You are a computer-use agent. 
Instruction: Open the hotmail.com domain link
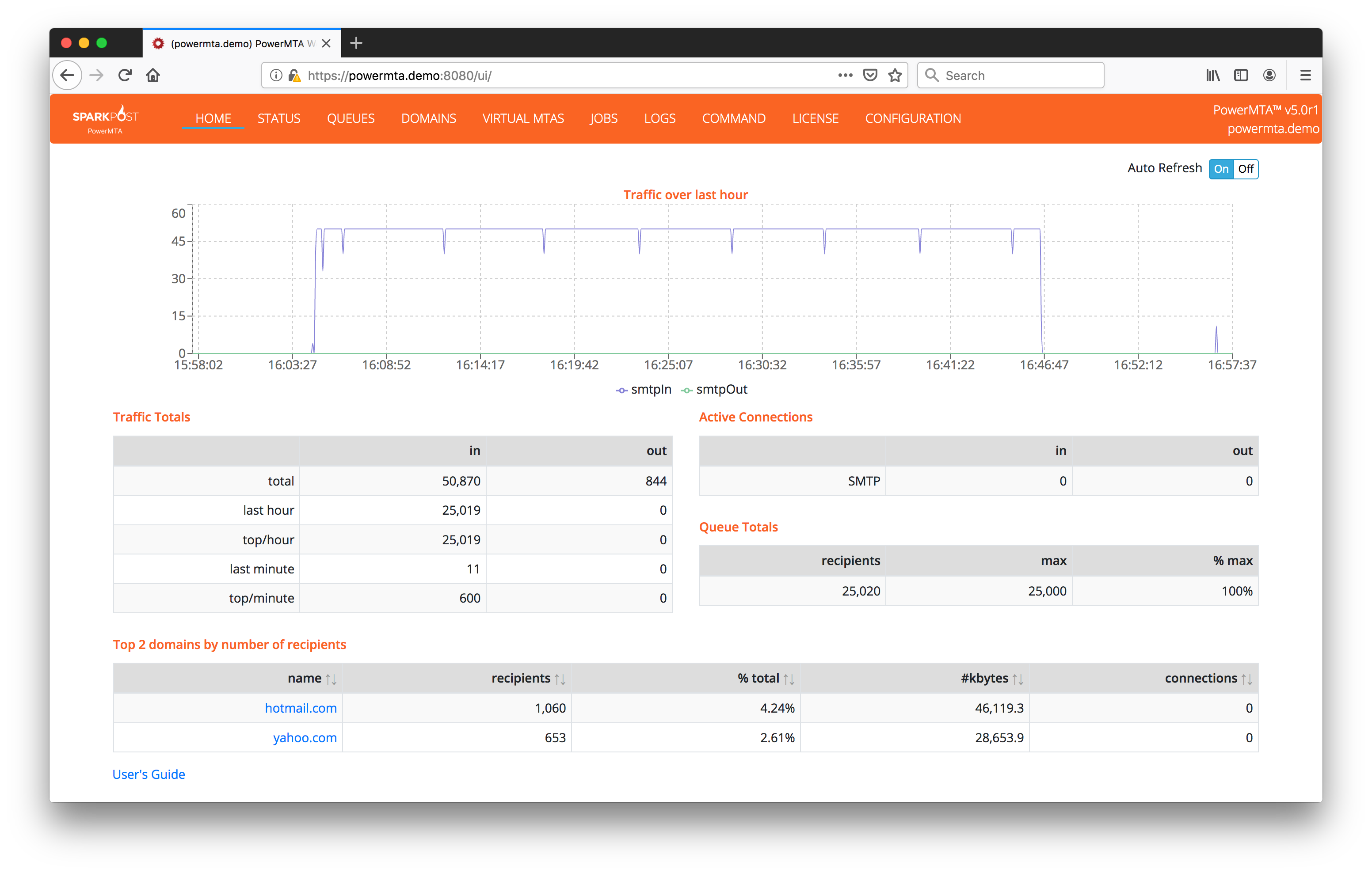pyautogui.click(x=300, y=708)
